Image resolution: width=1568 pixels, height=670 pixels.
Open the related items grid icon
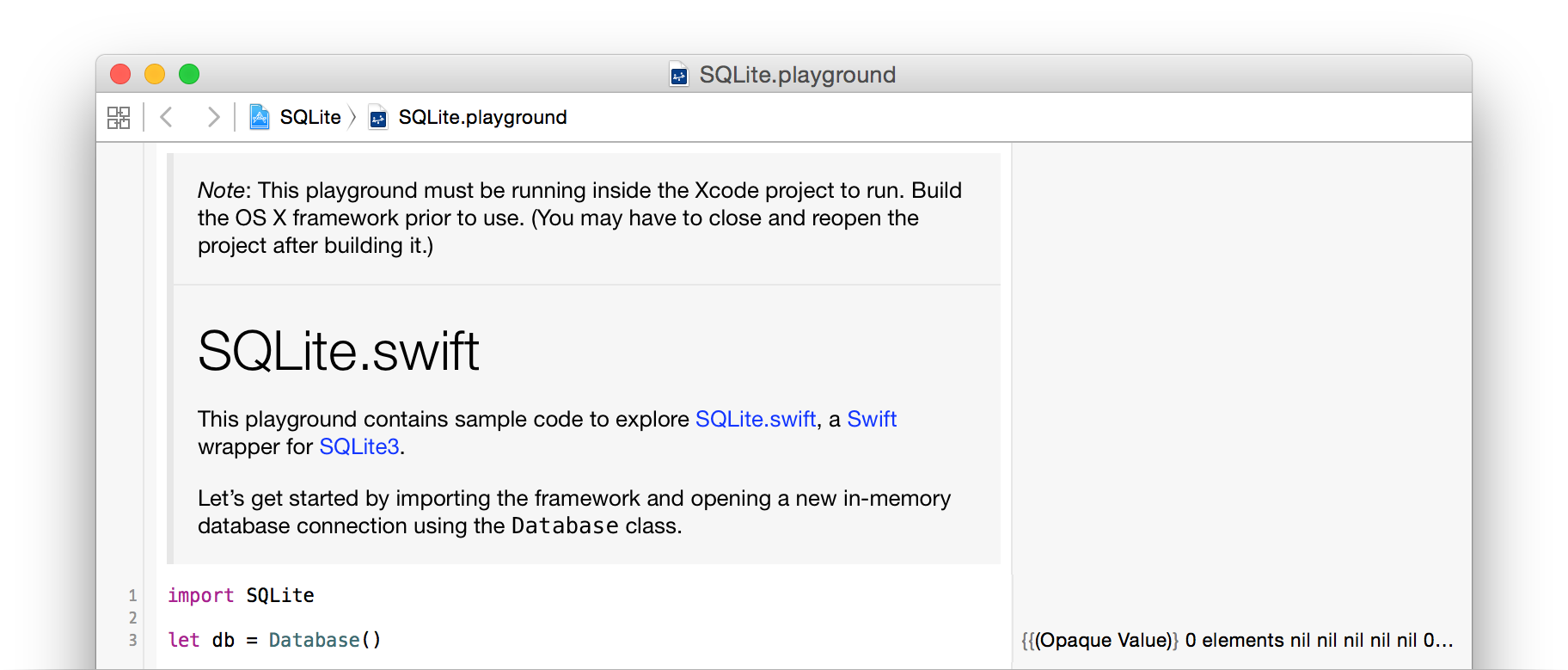click(x=119, y=116)
